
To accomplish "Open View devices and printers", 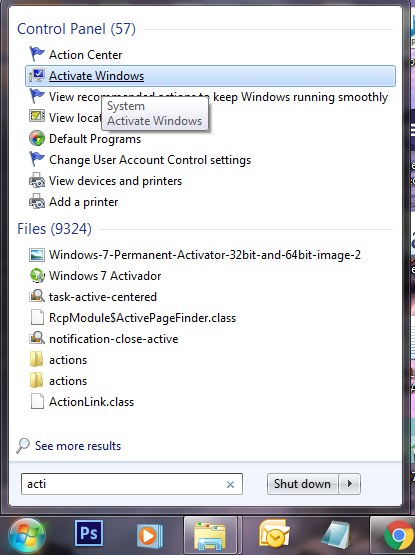I will pyautogui.click(x=115, y=181).
